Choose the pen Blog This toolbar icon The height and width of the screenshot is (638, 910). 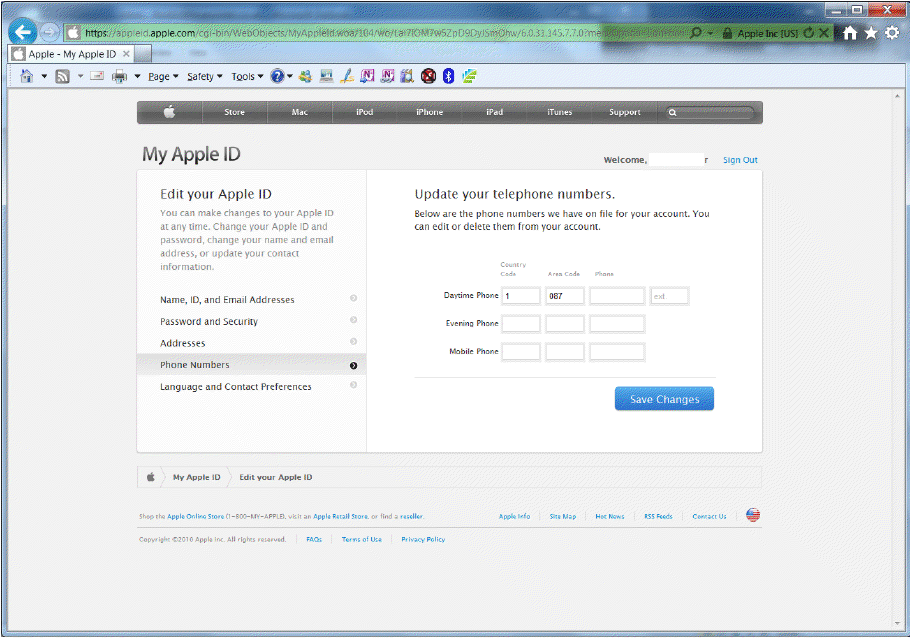pyautogui.click(x=347, y=76)
